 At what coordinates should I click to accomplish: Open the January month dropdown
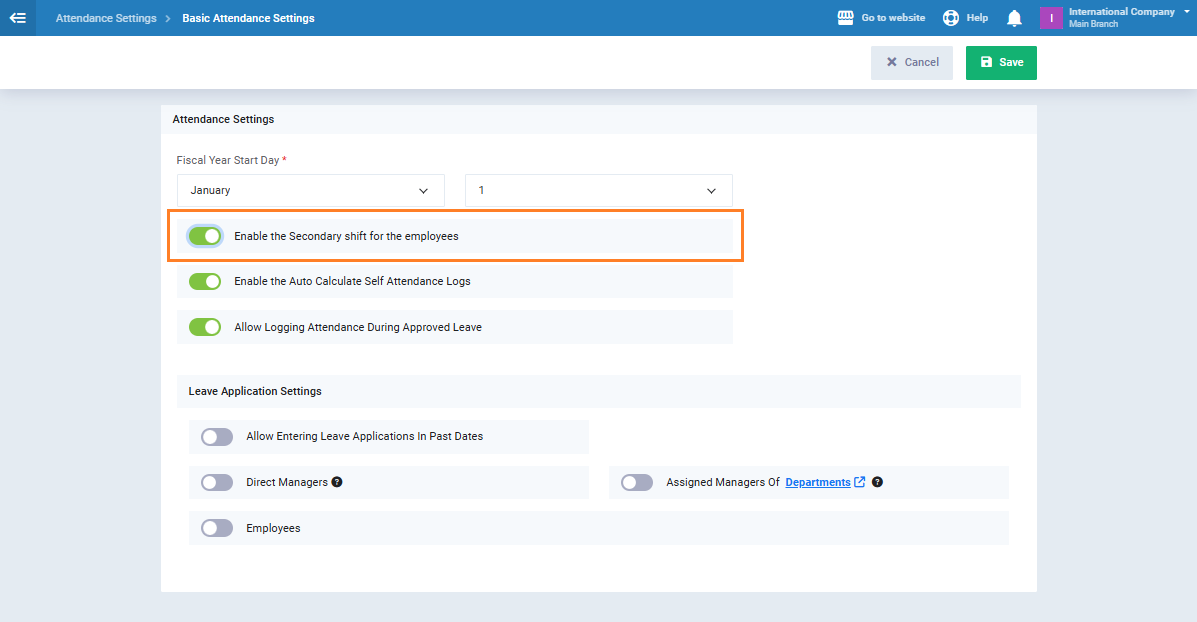pos(310,190)
